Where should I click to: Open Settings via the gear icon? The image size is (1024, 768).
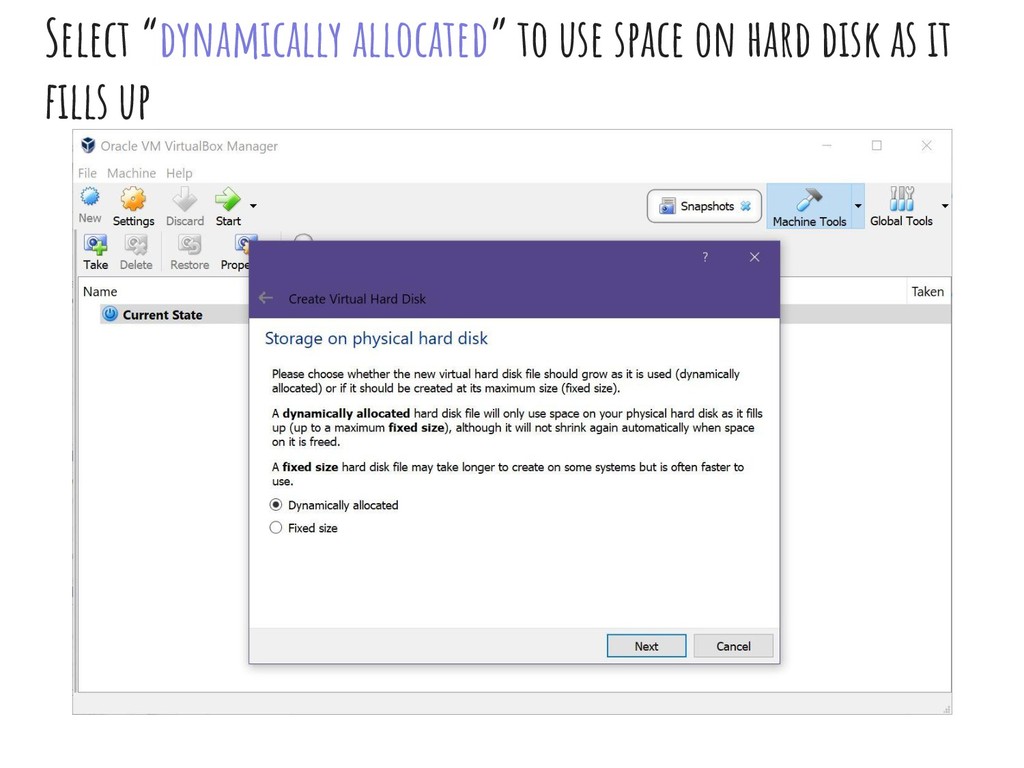point(133,199)
